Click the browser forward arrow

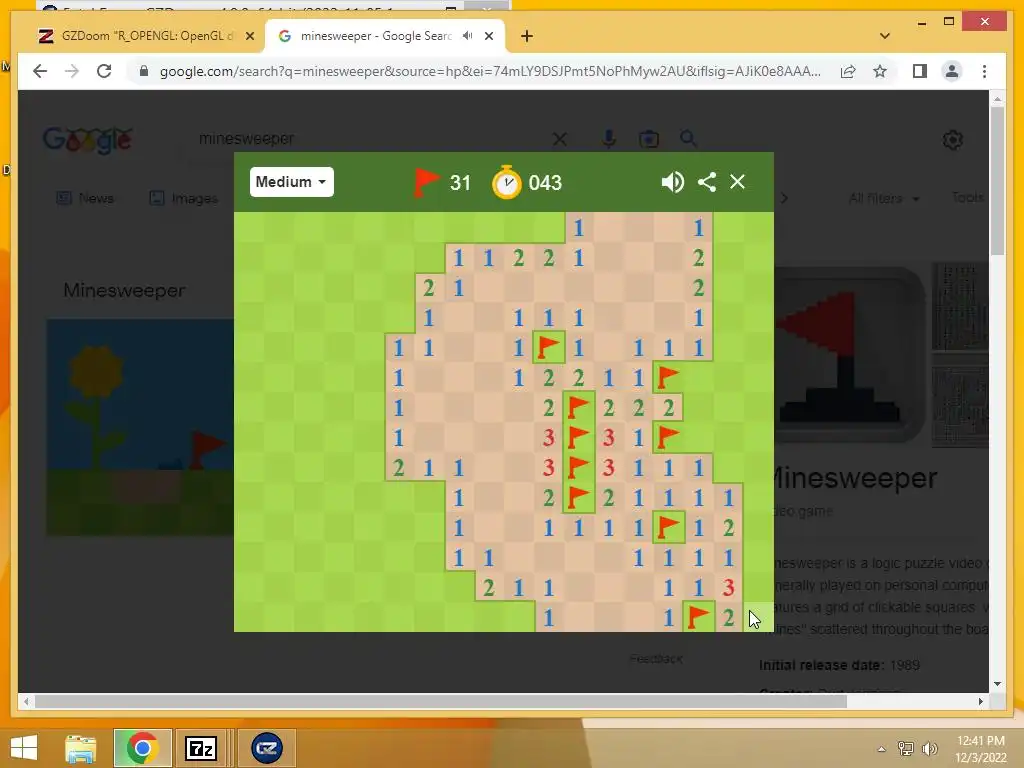point(72,71)
